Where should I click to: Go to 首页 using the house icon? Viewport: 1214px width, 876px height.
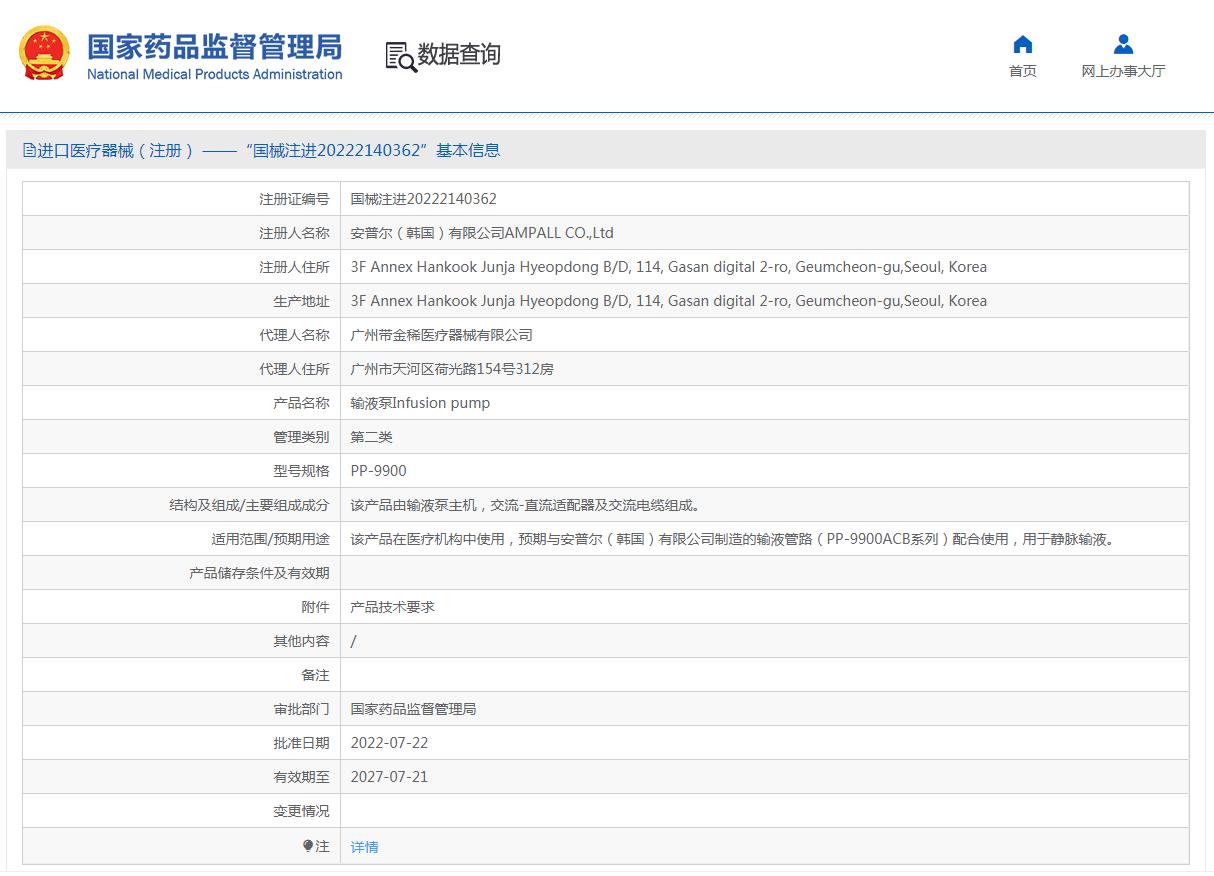[1022, 44]
